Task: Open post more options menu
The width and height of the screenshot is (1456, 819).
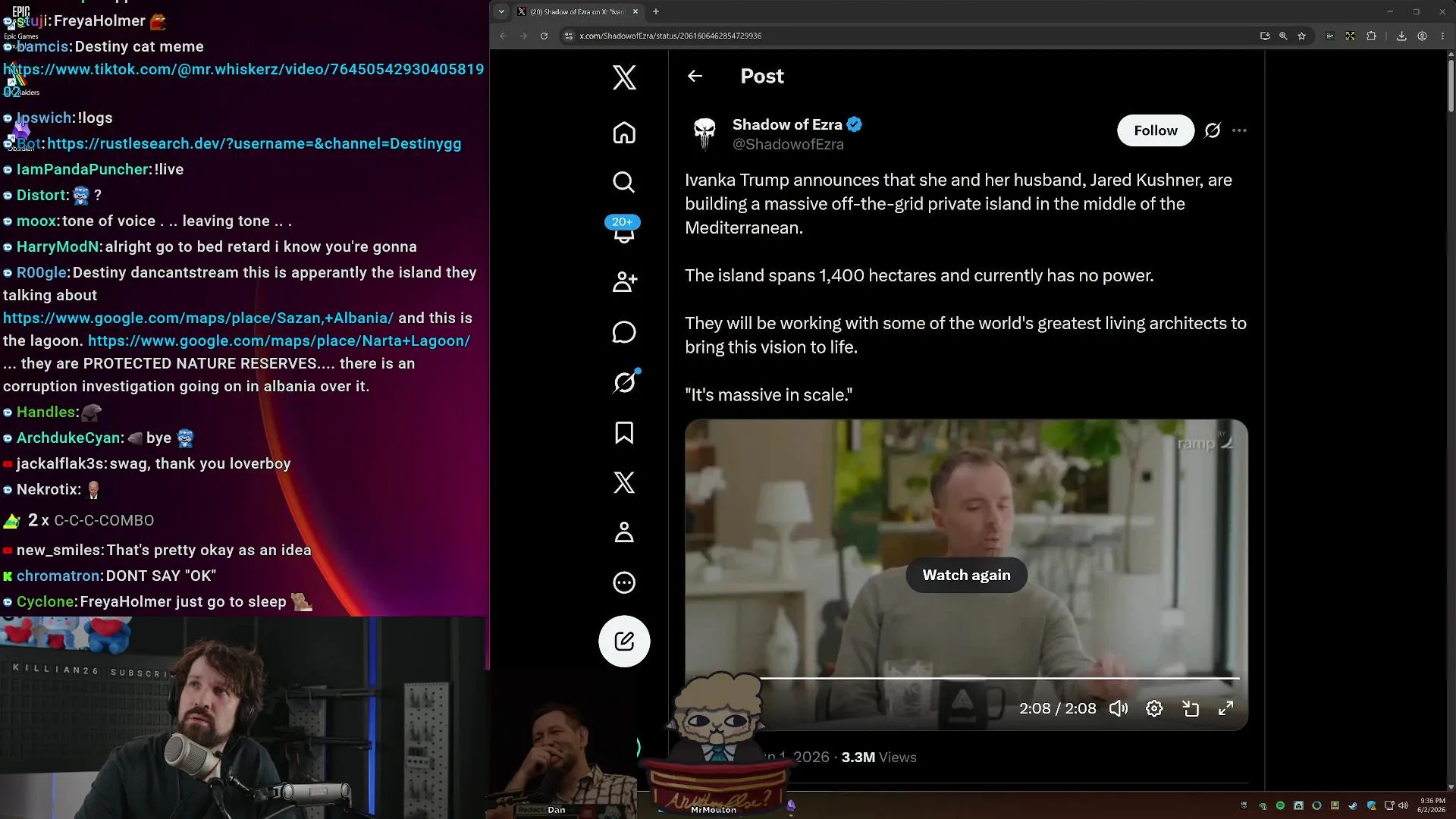Action: point(1239,130)
